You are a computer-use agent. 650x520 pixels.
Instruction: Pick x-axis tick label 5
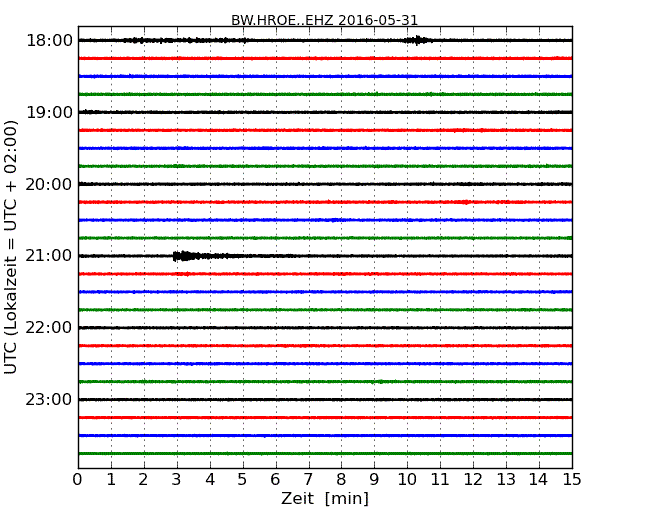243,480
